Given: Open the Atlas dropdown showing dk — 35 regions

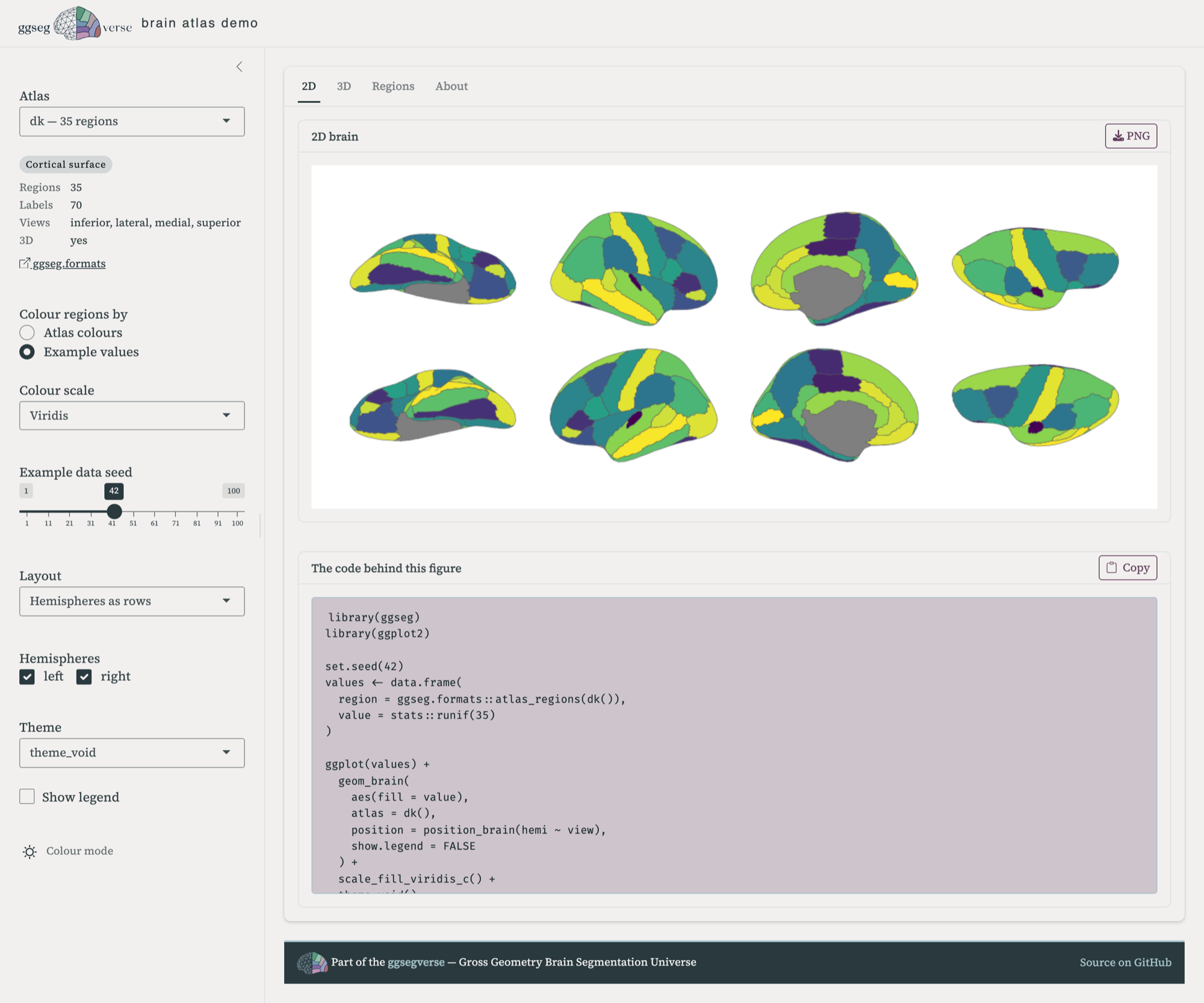Looking at the screenshot, I should [132, 122].
